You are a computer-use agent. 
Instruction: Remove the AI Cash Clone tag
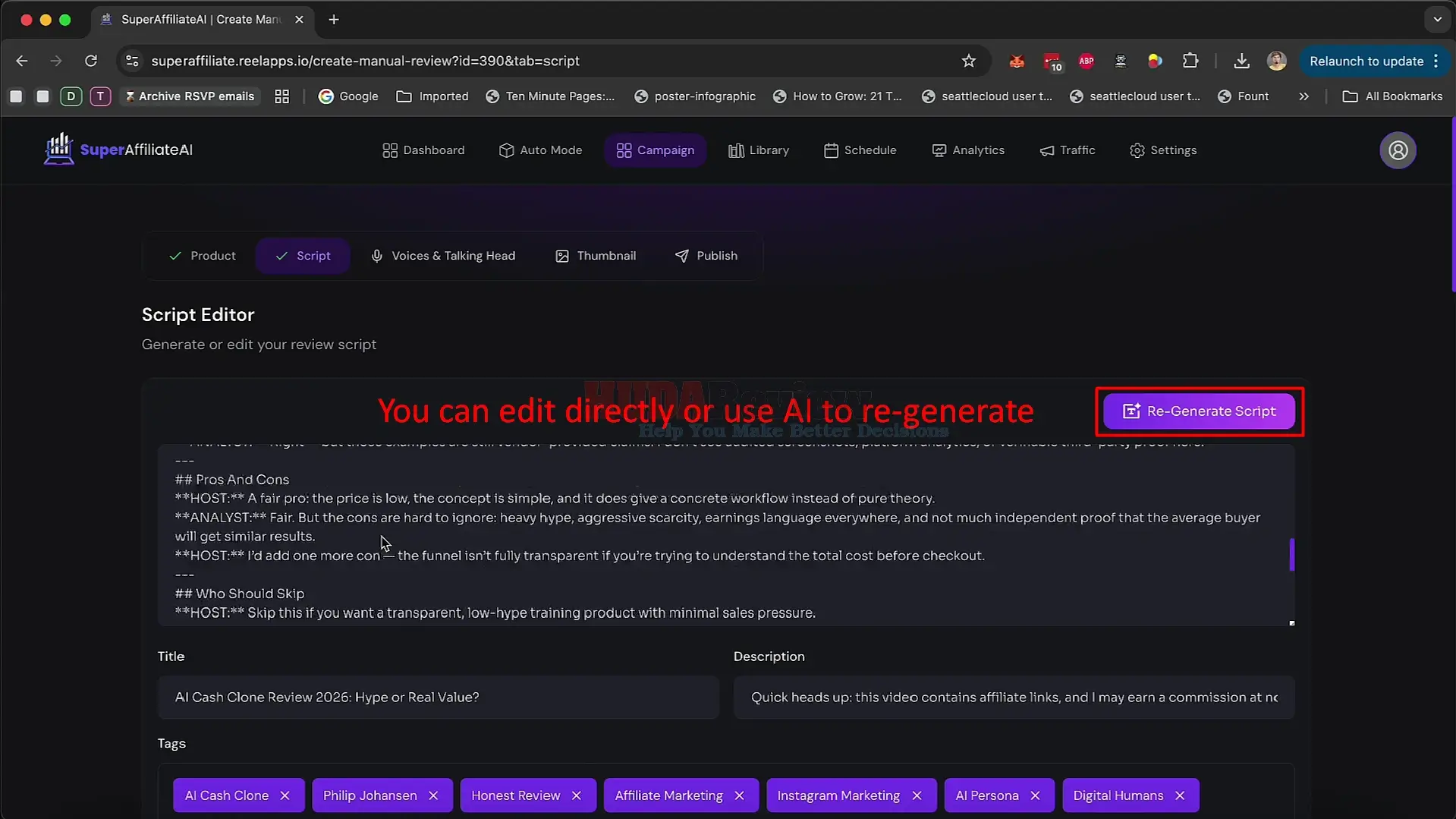click(285, 795)
